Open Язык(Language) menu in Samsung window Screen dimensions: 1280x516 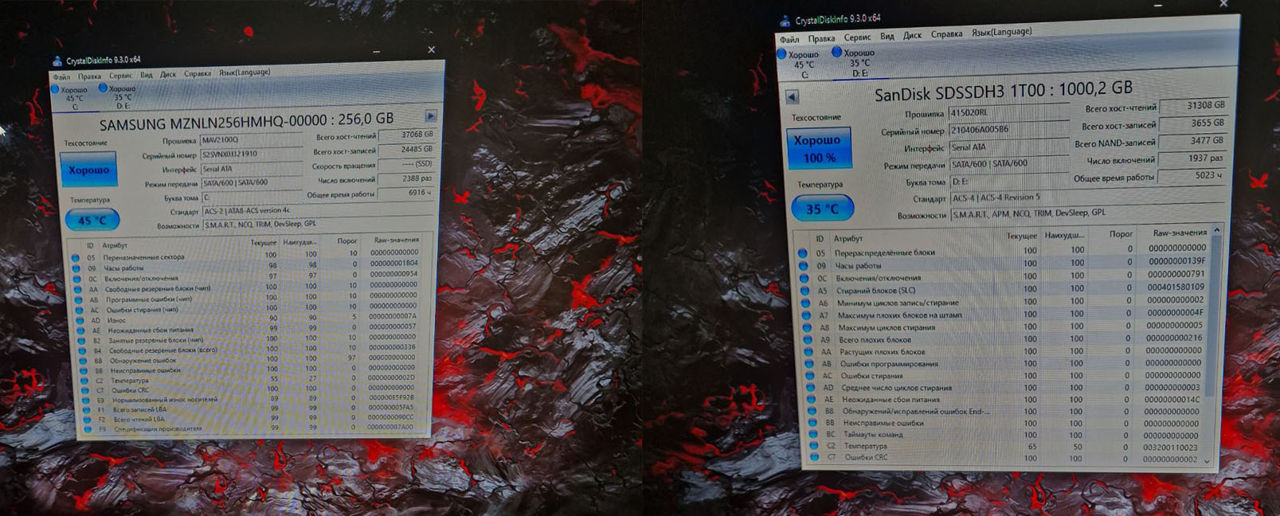[244, 72]
